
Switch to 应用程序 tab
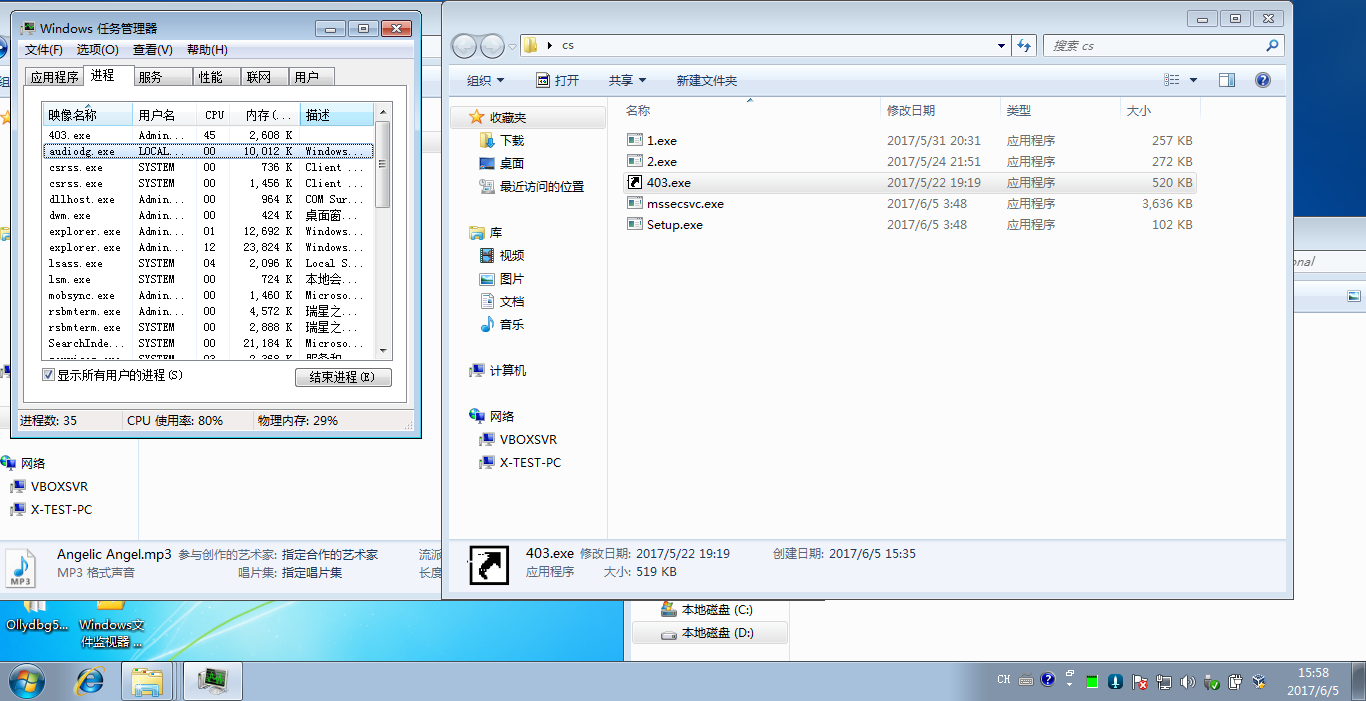tap(54, 77)
